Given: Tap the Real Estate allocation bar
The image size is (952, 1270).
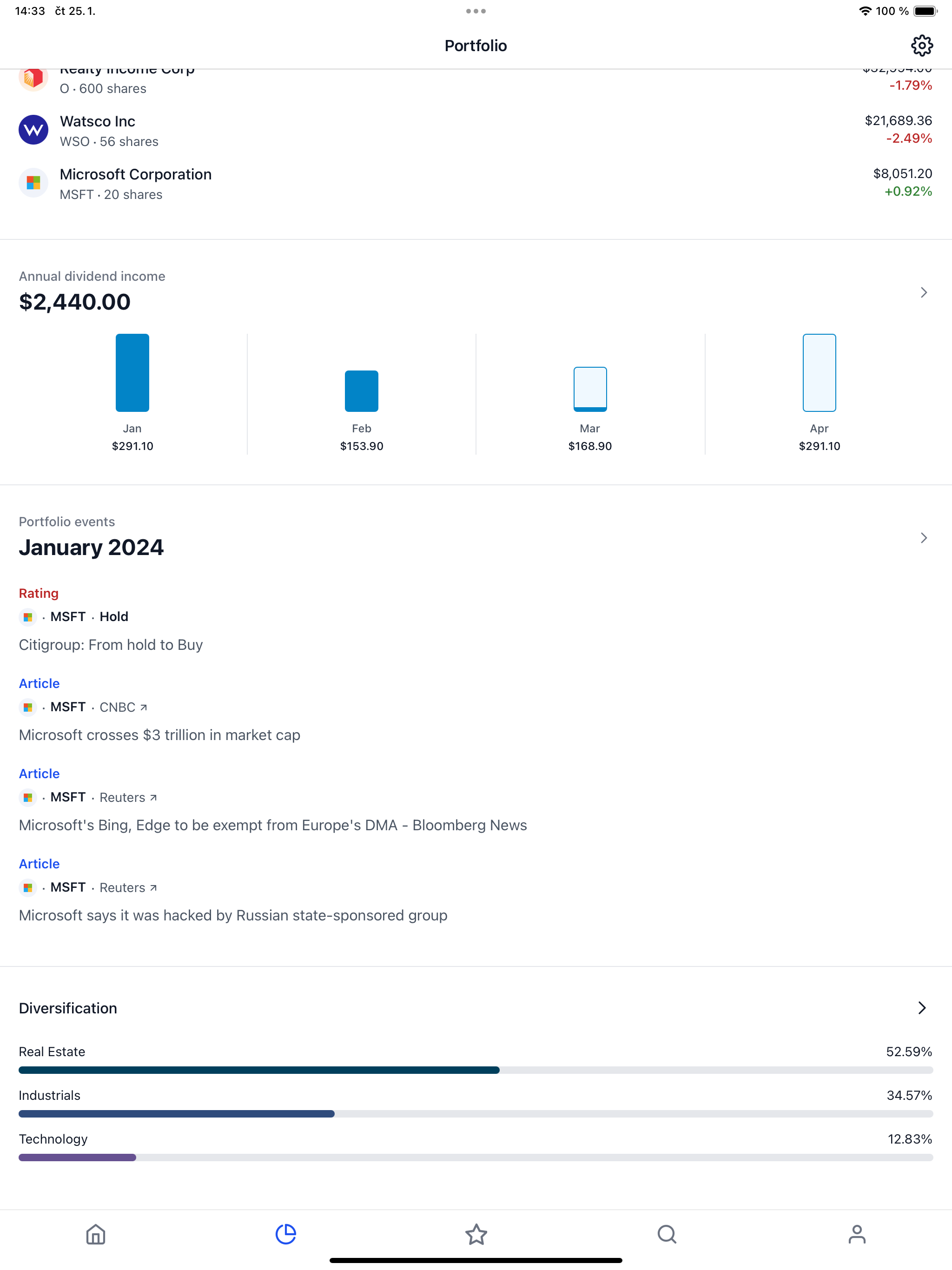Looking at the screenshot, I should tap(476, 1070).
